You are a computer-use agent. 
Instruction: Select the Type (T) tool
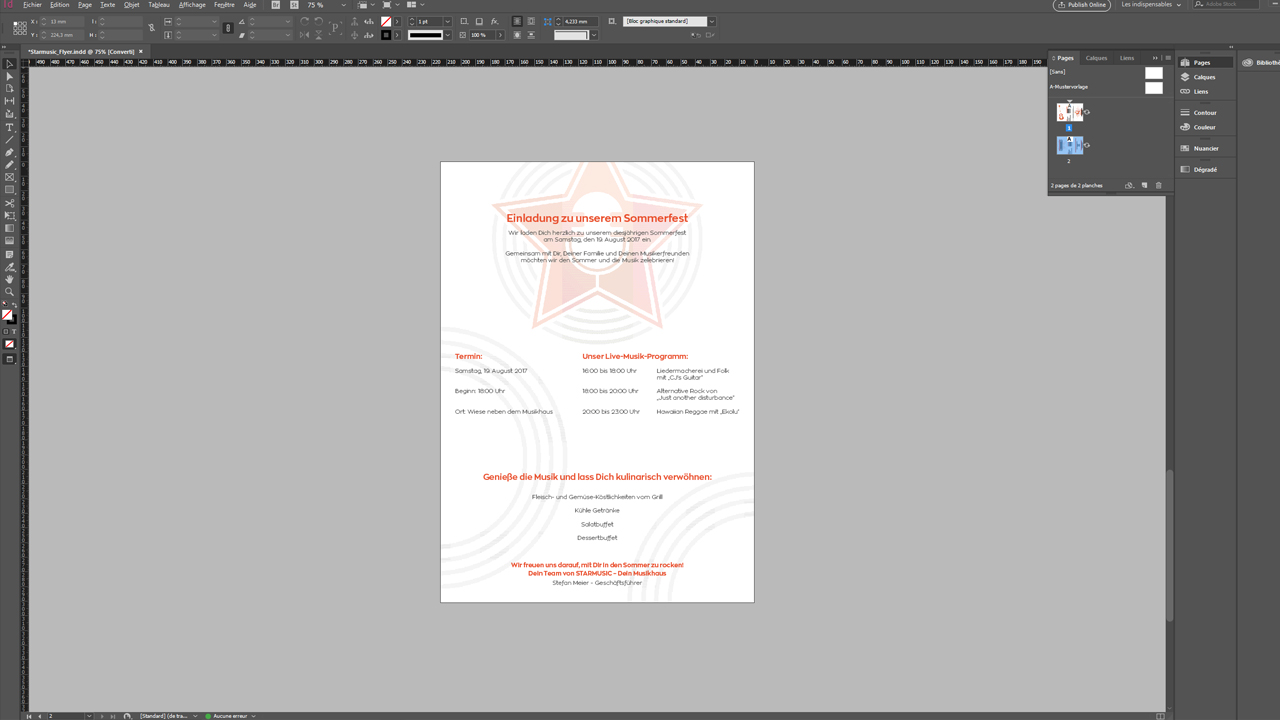[10, 126]
